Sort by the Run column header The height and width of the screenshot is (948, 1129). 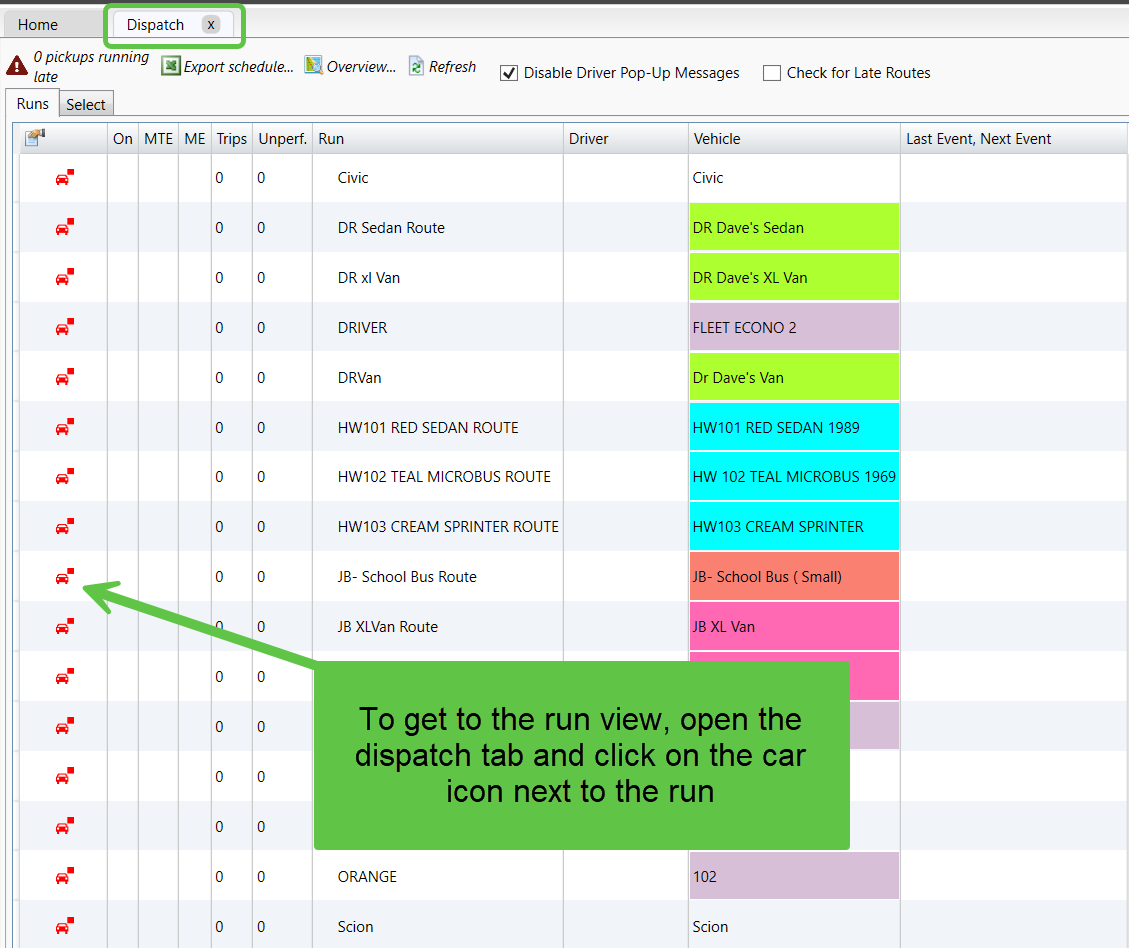coord(331,139)
